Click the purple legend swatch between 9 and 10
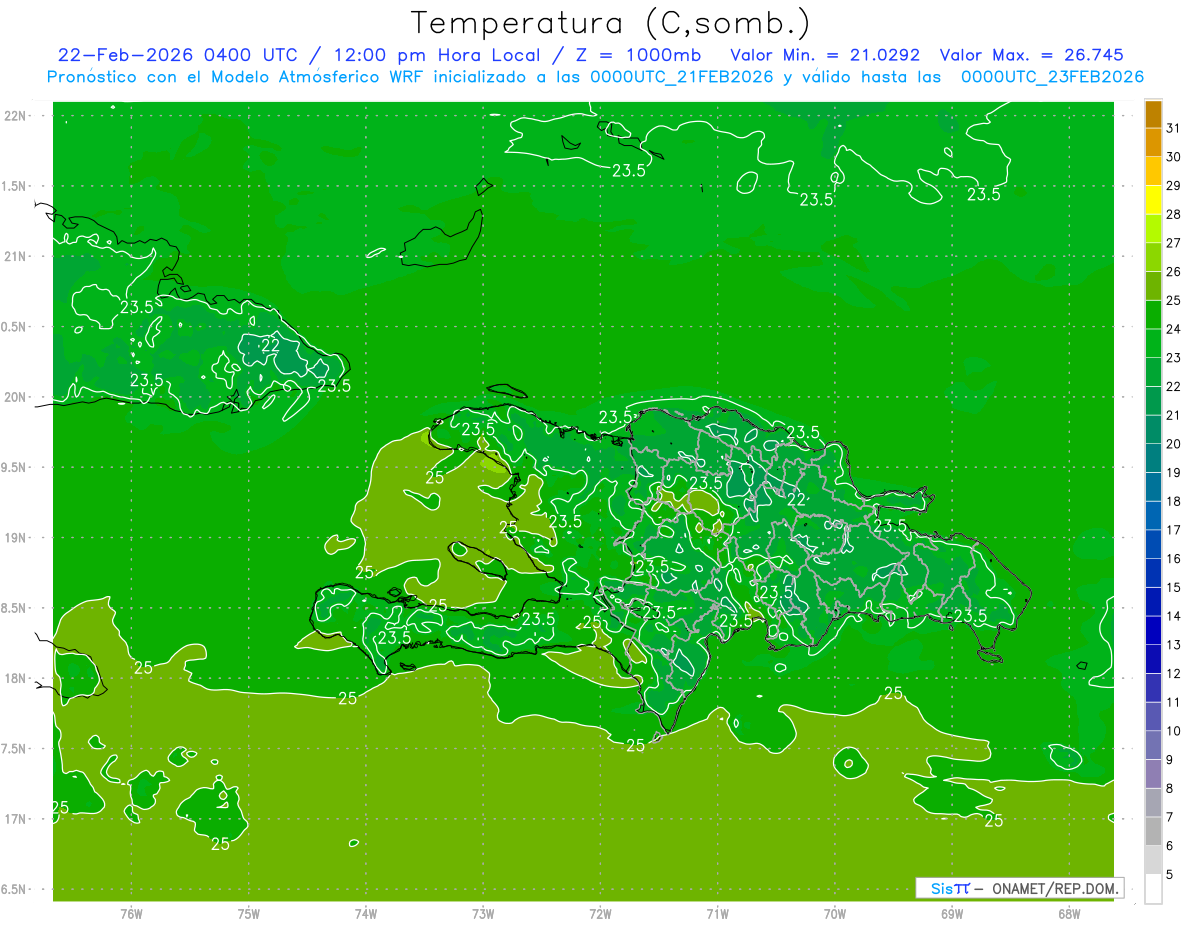 click(1153, 746)
